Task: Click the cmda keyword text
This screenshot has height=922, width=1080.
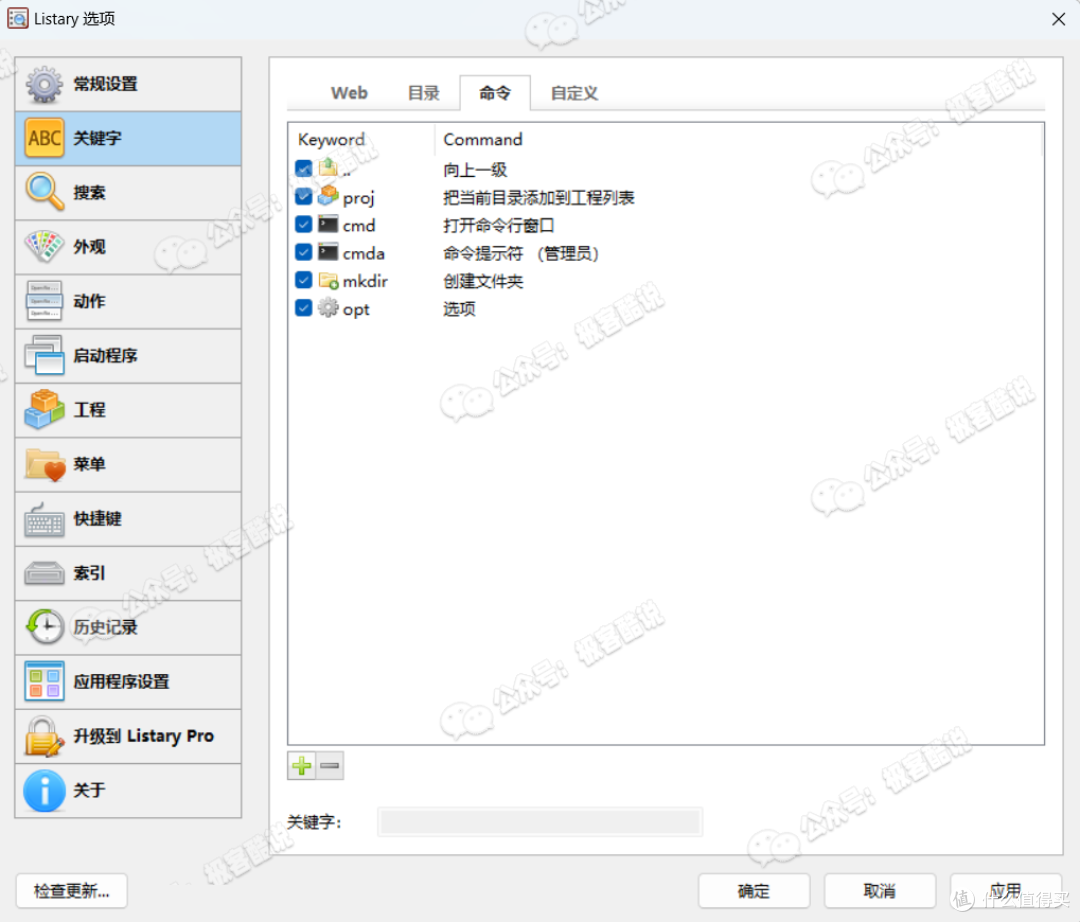Action: pos(364,253)
